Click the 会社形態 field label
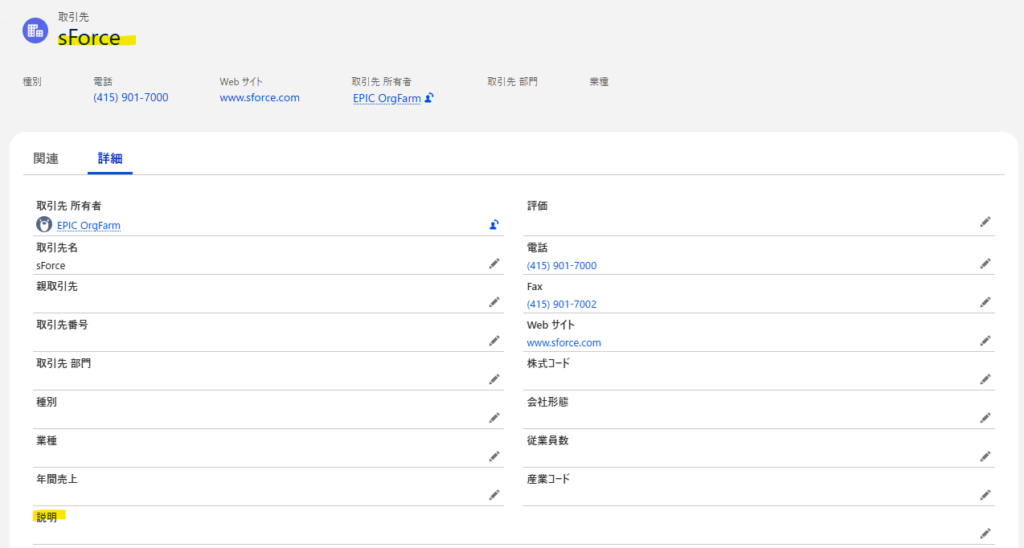The width and height of the screenshot is (1024, 548). click(x=547, y=402)
